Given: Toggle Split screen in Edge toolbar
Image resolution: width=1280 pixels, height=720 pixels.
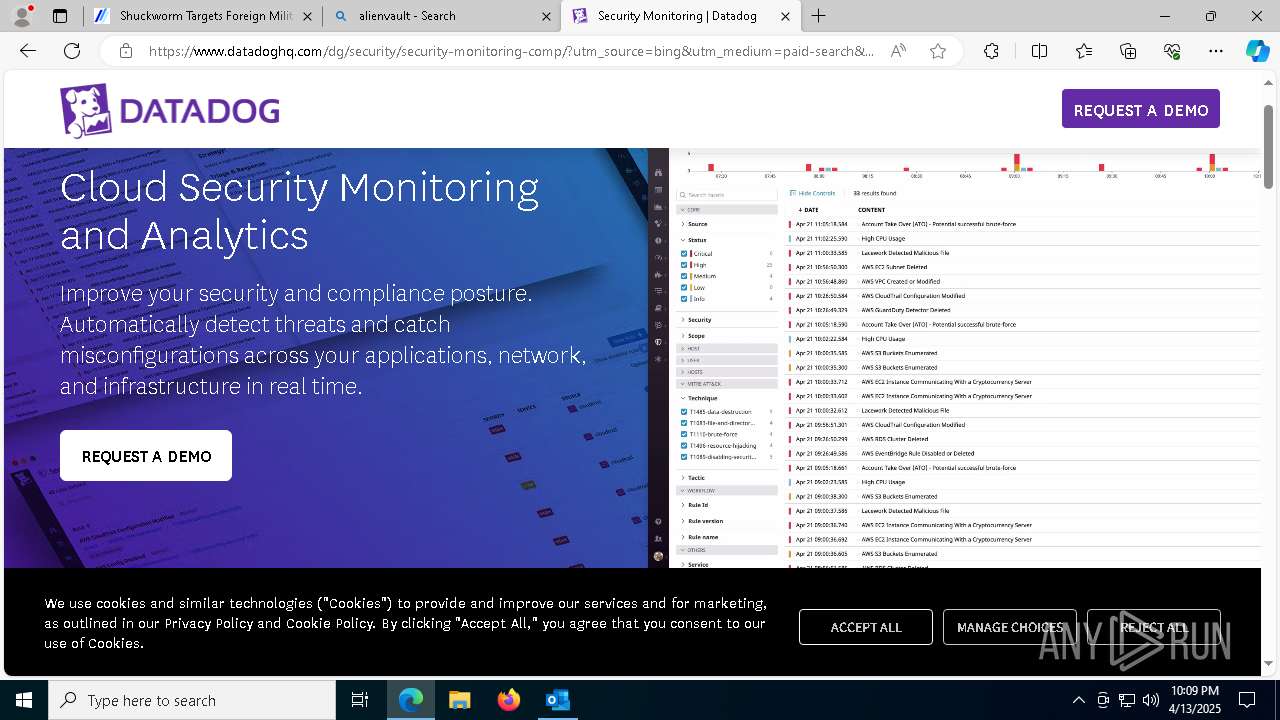Looking at the screenshot, I should point(1039,51).
